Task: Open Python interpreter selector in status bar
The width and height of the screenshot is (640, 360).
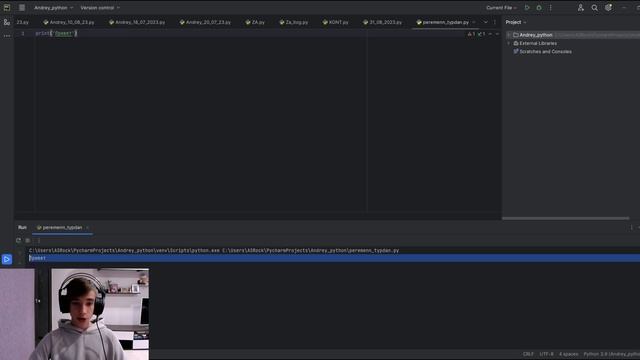Action: click(x=611, y=354)
